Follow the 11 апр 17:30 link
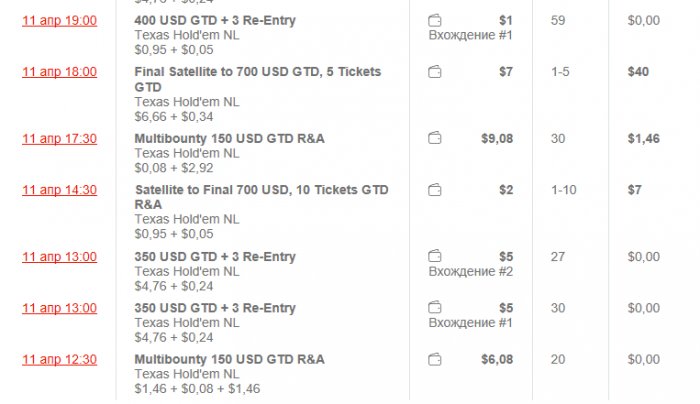 pos(59,139)
